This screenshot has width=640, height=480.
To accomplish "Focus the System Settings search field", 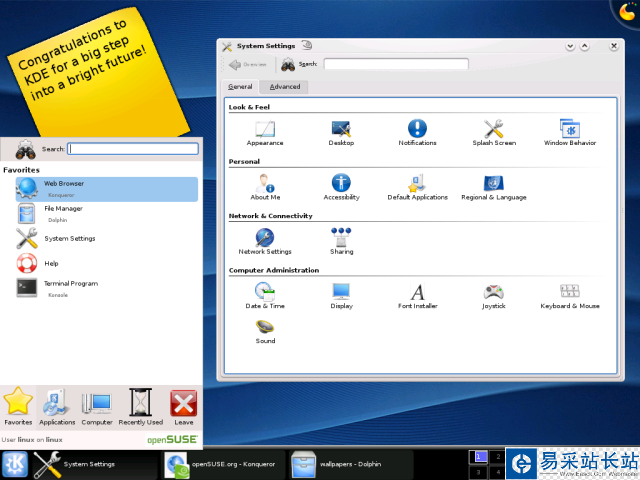I will click(396, 64).
